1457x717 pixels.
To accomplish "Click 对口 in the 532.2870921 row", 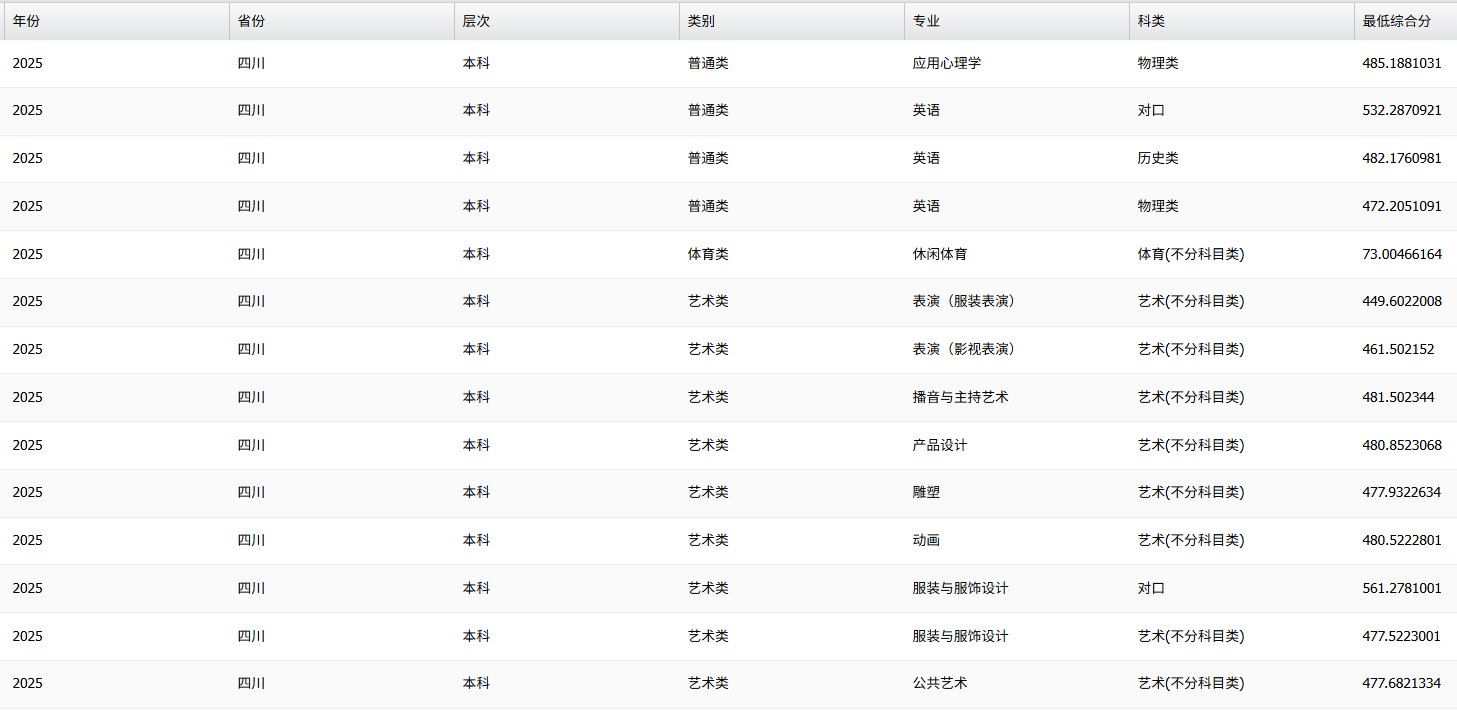I will 1151,110.
